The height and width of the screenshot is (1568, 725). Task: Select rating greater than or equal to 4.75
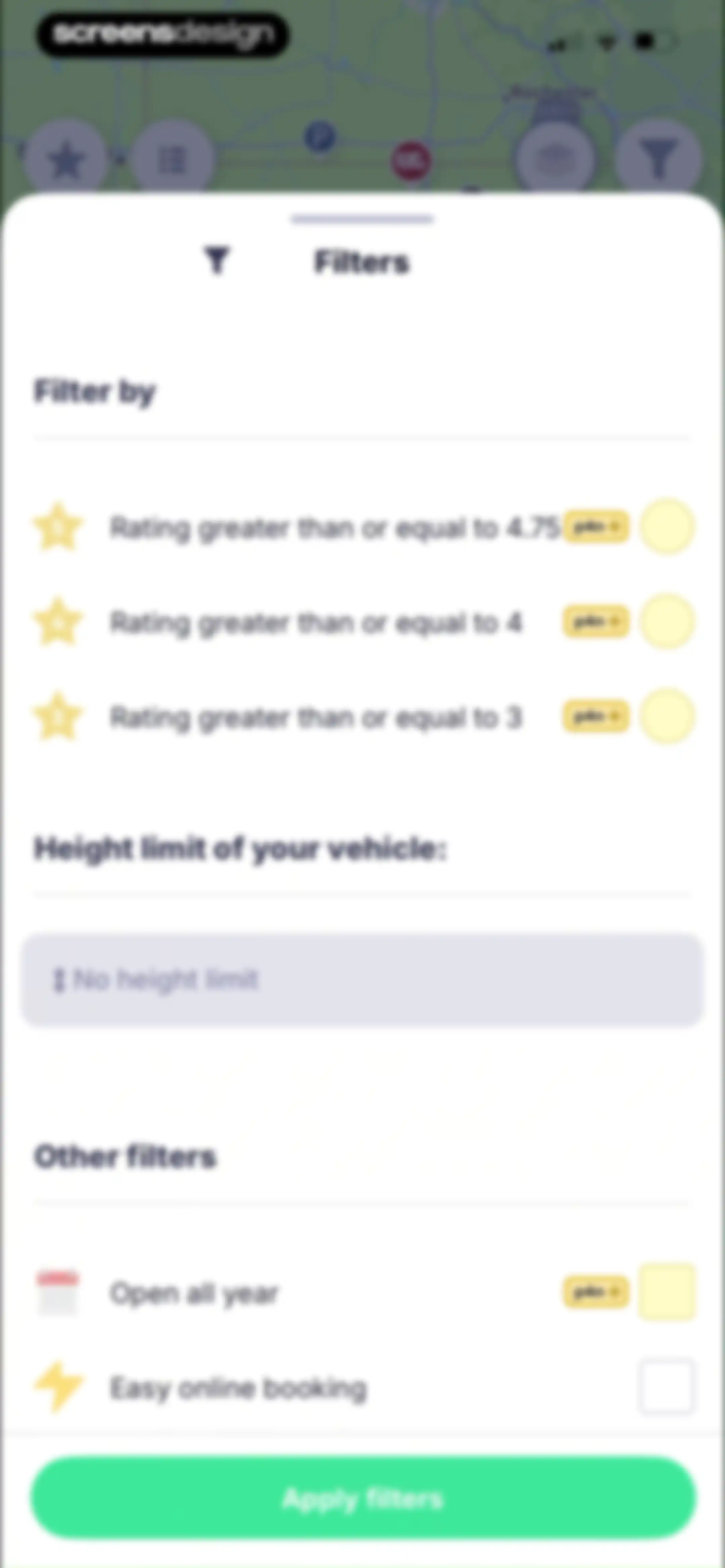coord(667,526)
